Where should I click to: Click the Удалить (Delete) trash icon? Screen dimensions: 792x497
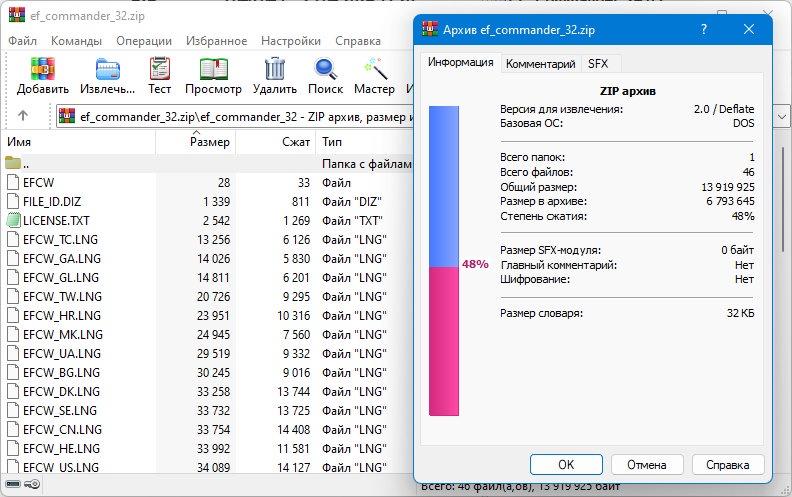[x=275, y=69]
